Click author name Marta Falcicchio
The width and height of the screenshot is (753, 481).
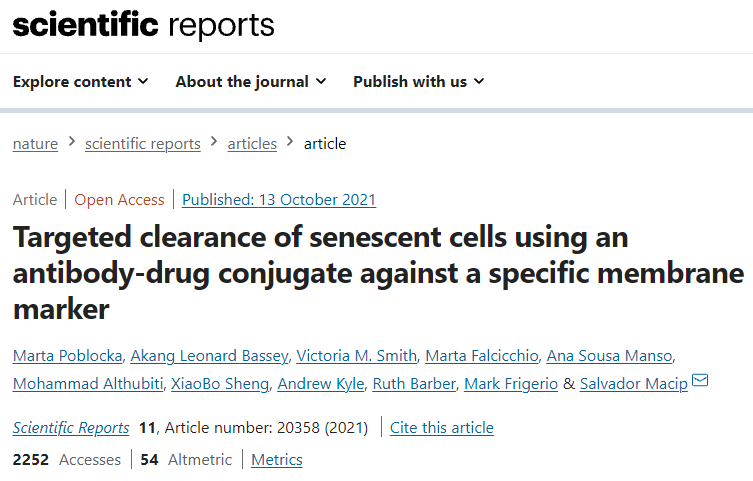coord(482,356)
